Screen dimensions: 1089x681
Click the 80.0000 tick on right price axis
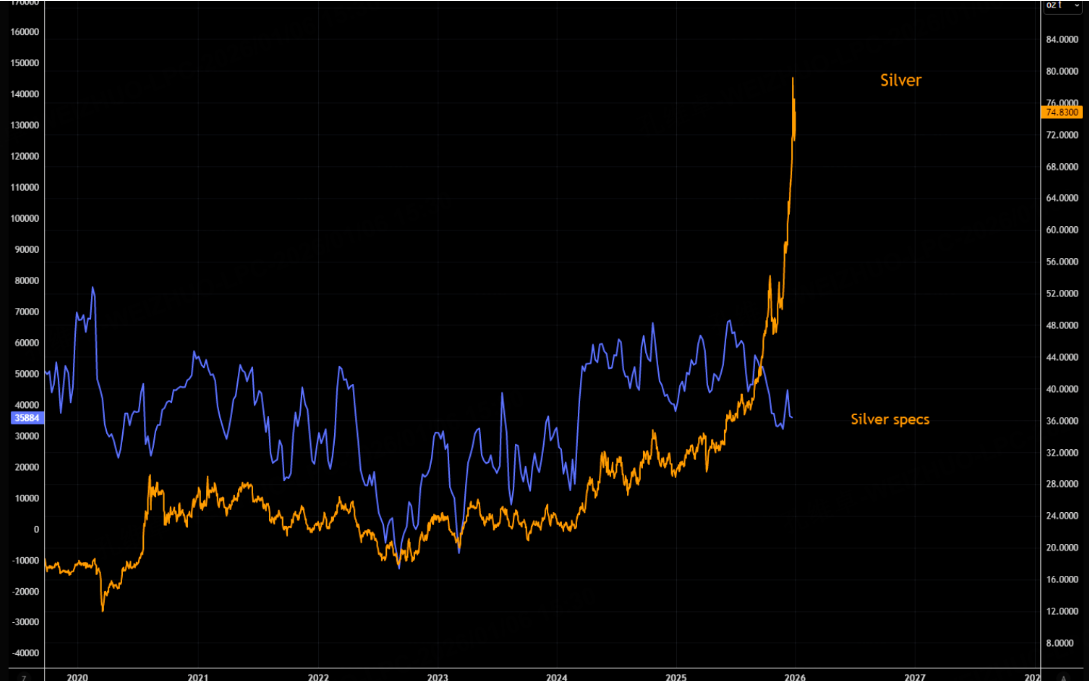click(x=1062, y=72)
